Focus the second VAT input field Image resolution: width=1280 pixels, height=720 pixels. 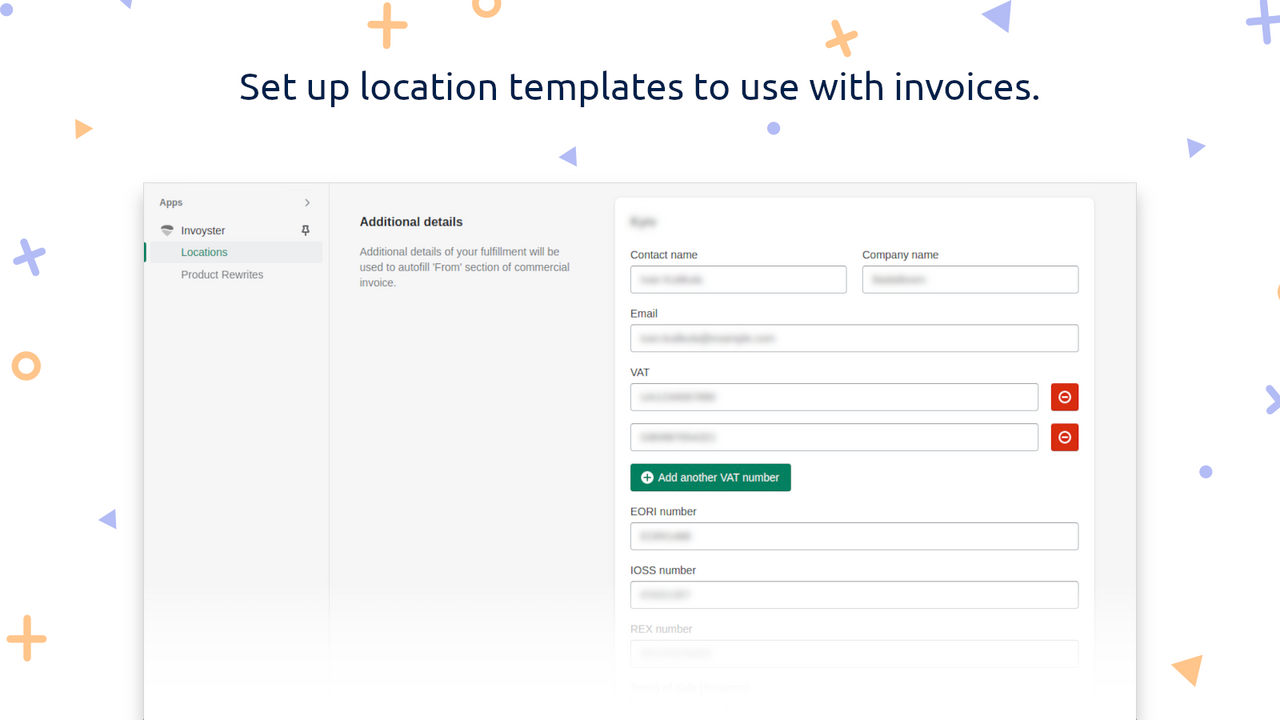click(x=834, y=437)
